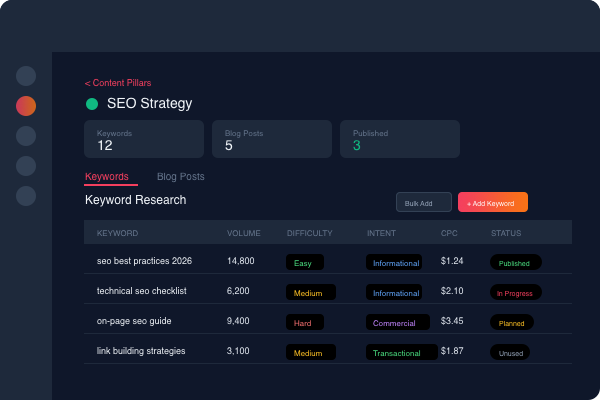Sort by CPC column header
Image resolution: width=600 pixels, height=400 pixels.
click(449, 233)
